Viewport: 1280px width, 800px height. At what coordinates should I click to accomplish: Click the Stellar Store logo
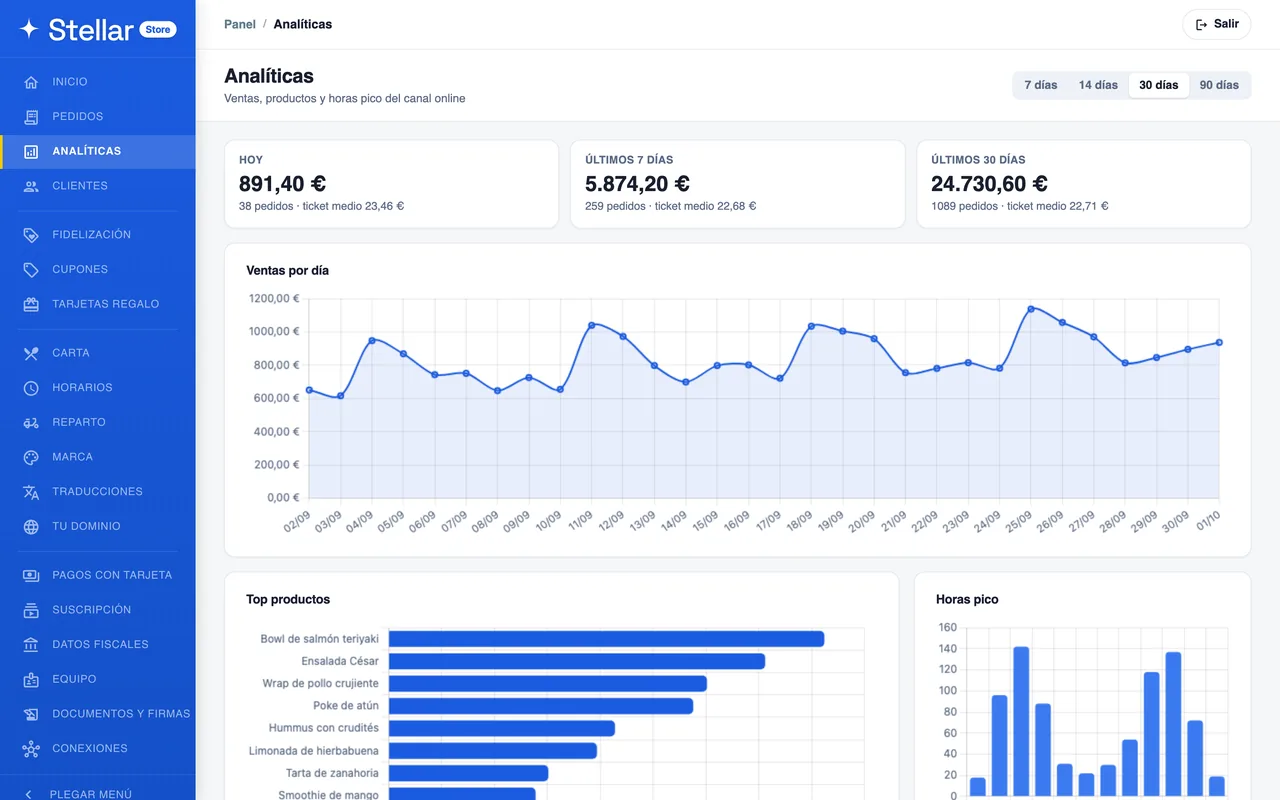point(97,29)
